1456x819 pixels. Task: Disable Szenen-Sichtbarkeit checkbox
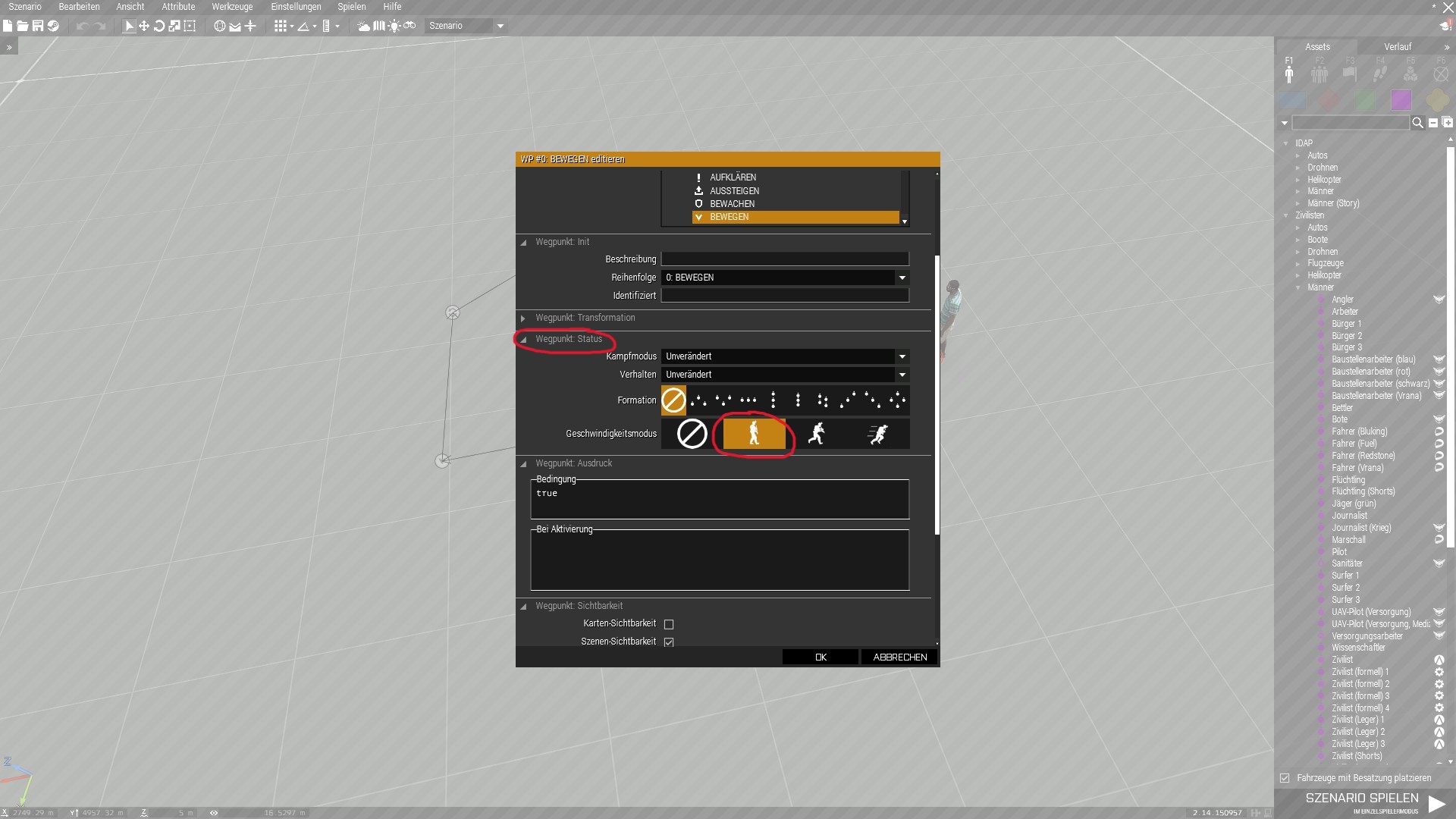tap(669, 642)
